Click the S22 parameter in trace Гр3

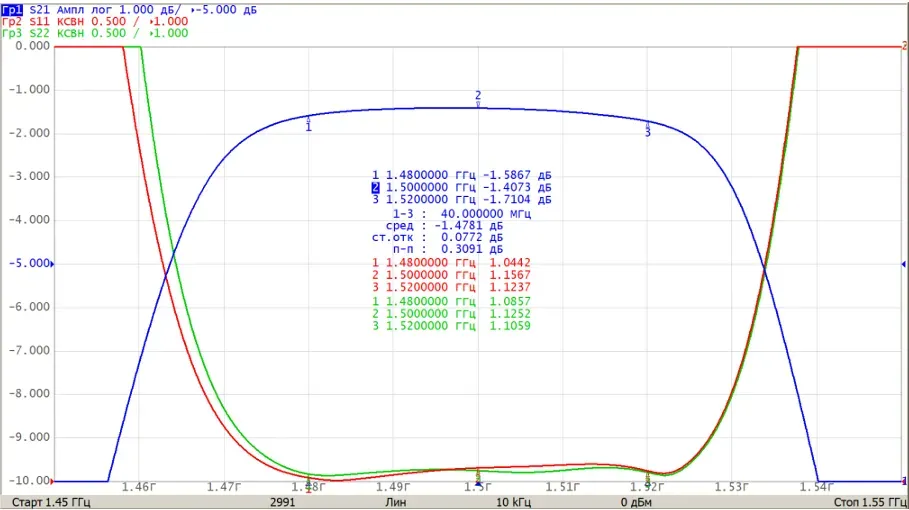click(39, 34)
